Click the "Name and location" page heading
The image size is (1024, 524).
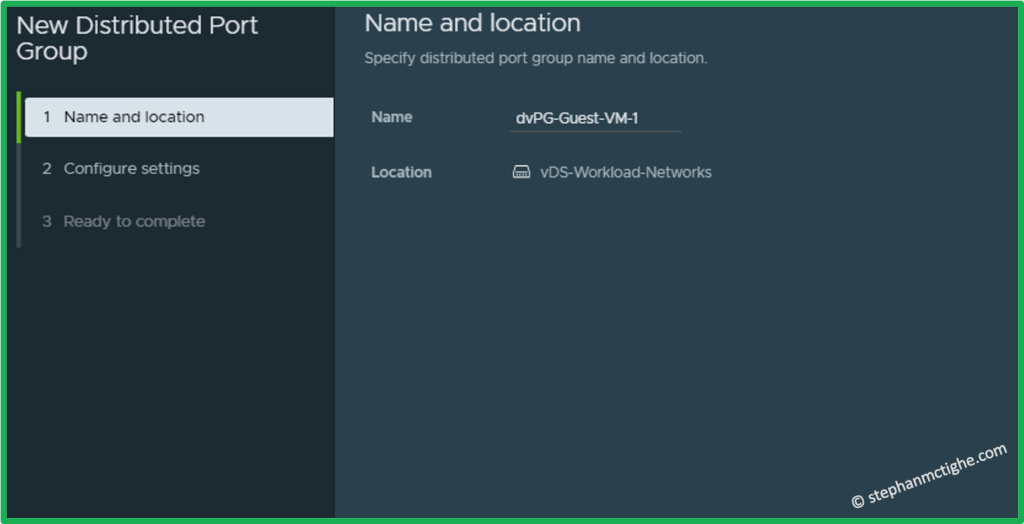[x=472, y=23]
